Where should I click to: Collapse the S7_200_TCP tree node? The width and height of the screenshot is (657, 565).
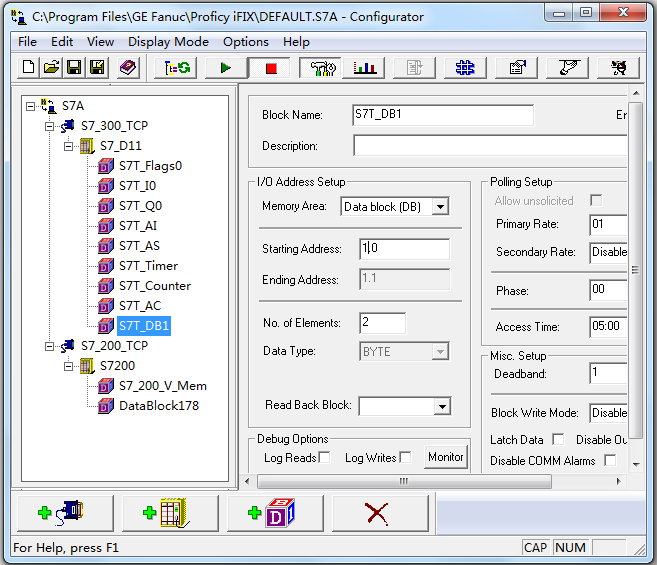(49, 346)
